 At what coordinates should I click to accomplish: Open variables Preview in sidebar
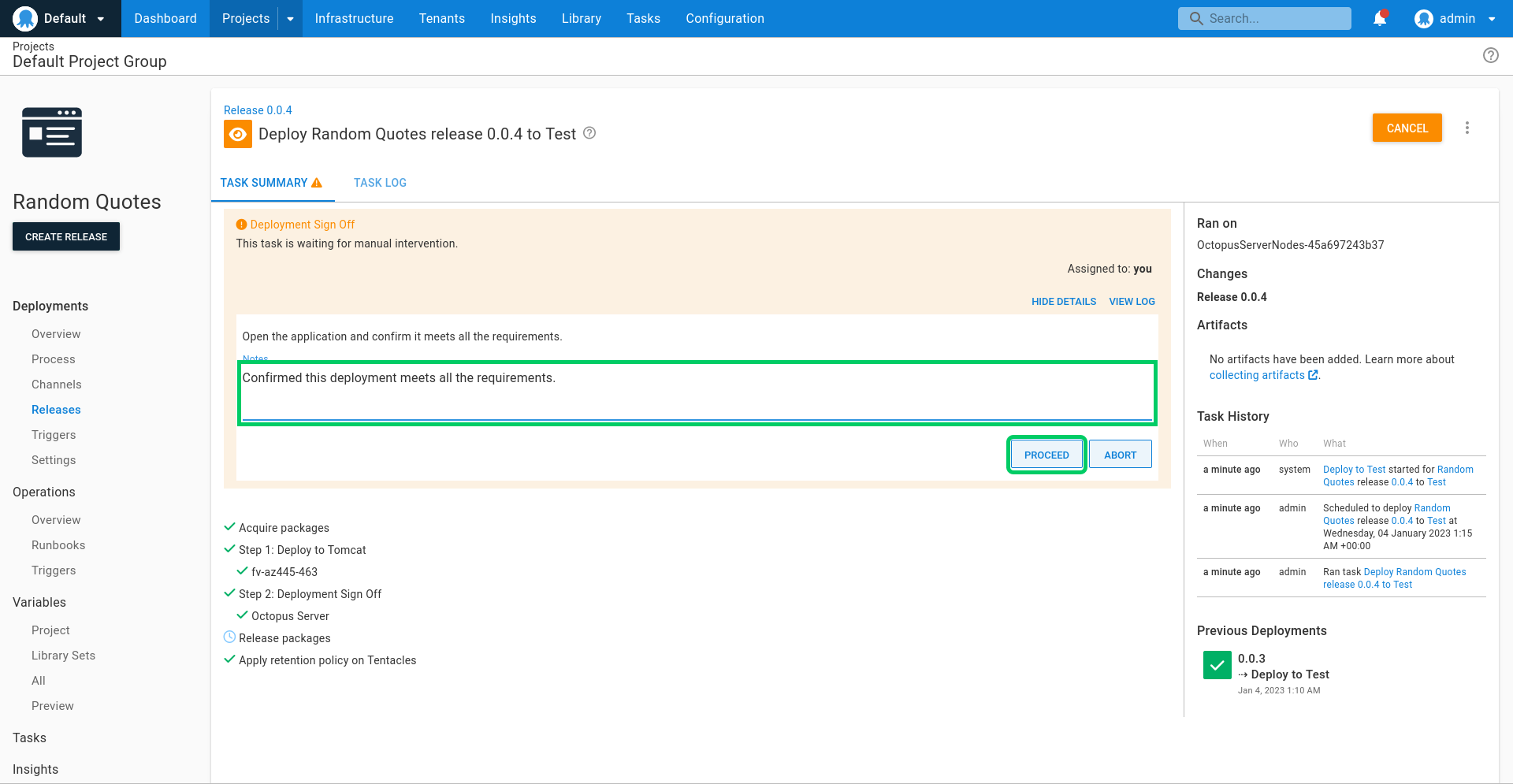(53, 706)
